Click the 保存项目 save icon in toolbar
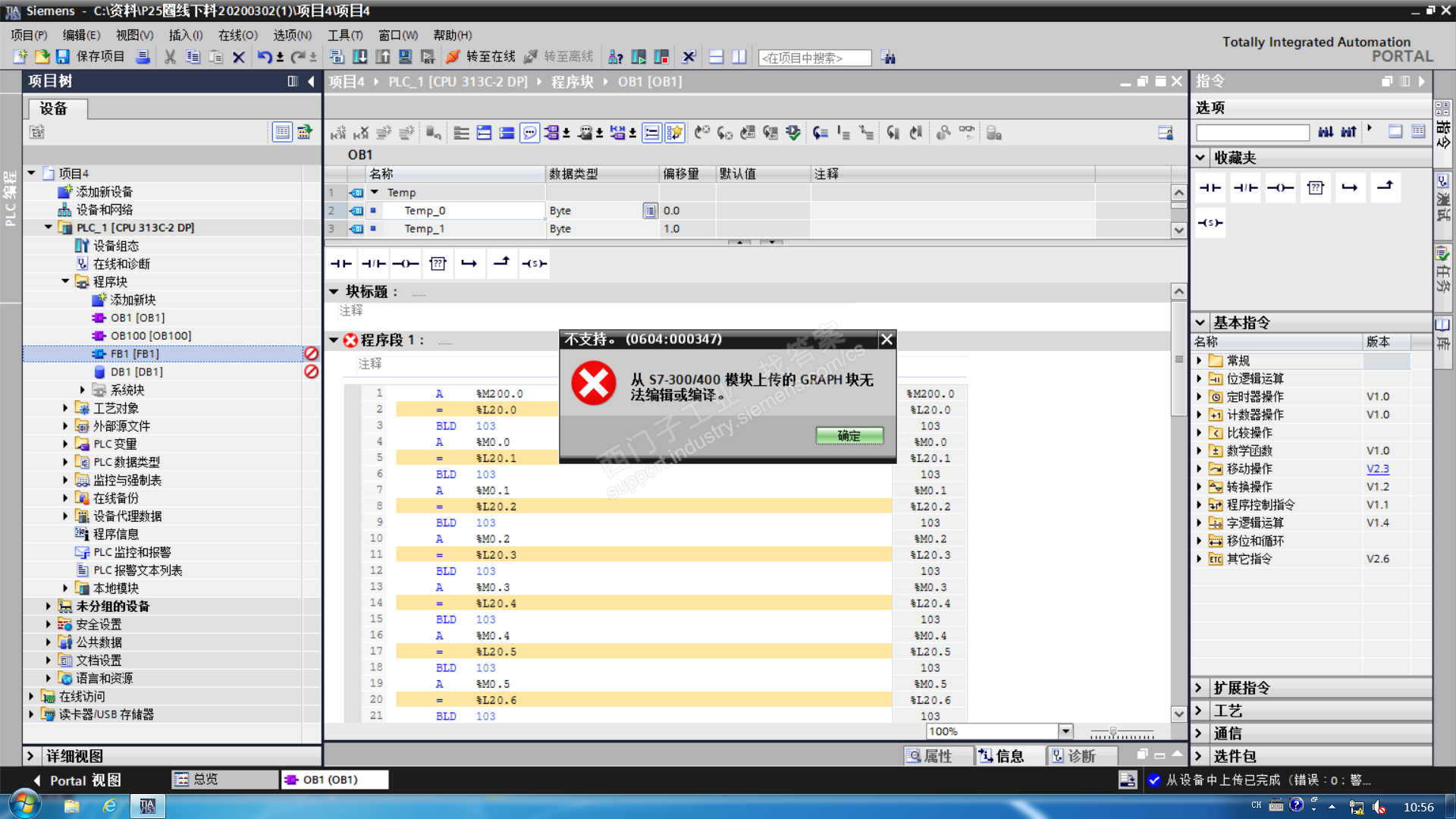Screen dimensions: 1456x819 tap(63, 57)
